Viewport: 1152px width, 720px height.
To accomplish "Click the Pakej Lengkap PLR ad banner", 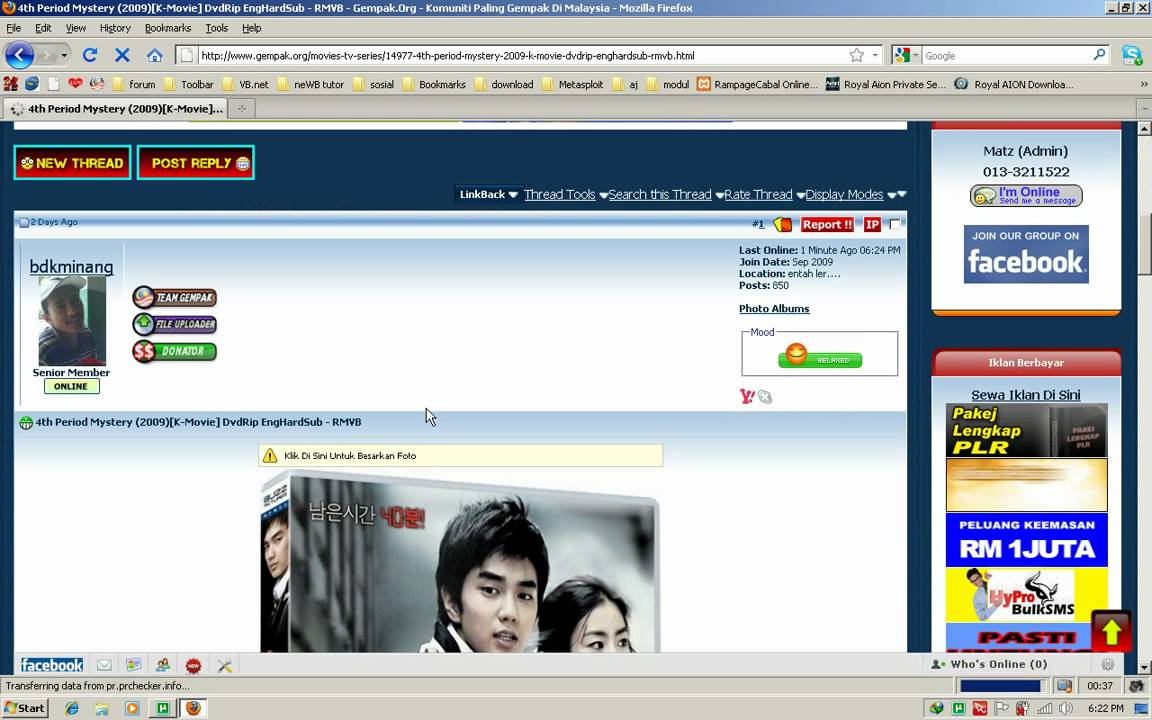I will coord(1026,431).
